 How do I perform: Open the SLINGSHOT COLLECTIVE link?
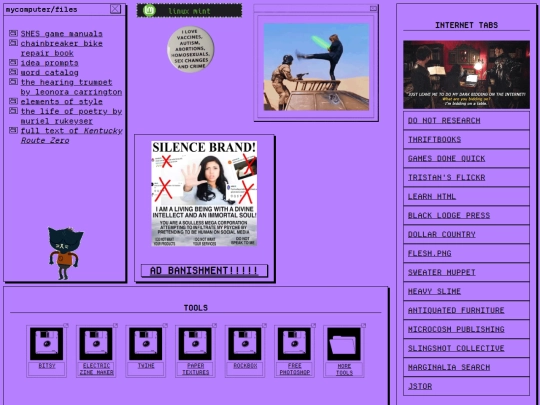pyautogui.click(x=466, y=348)
